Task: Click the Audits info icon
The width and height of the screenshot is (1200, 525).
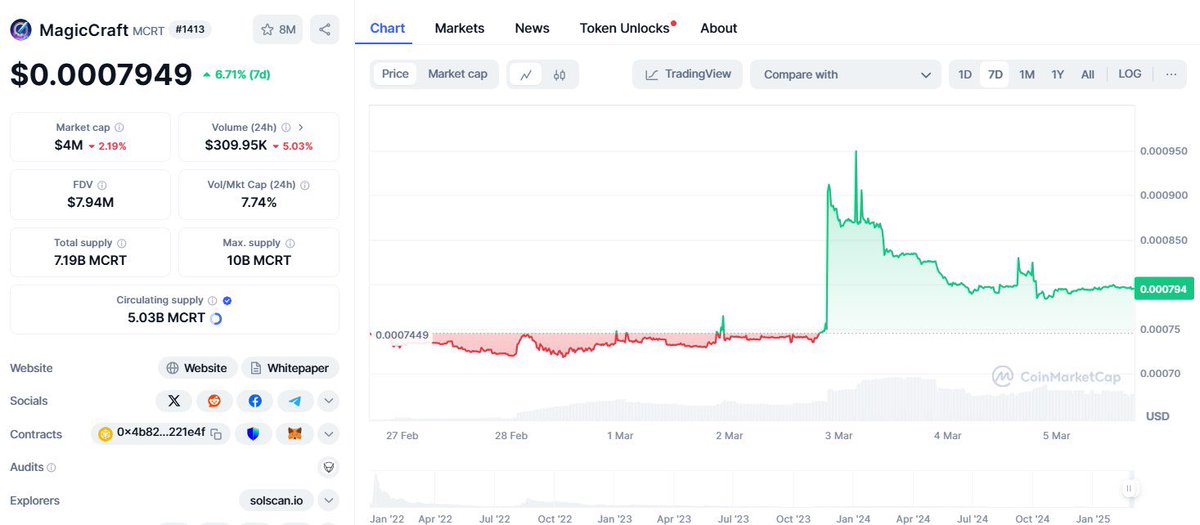Action: 51,467
